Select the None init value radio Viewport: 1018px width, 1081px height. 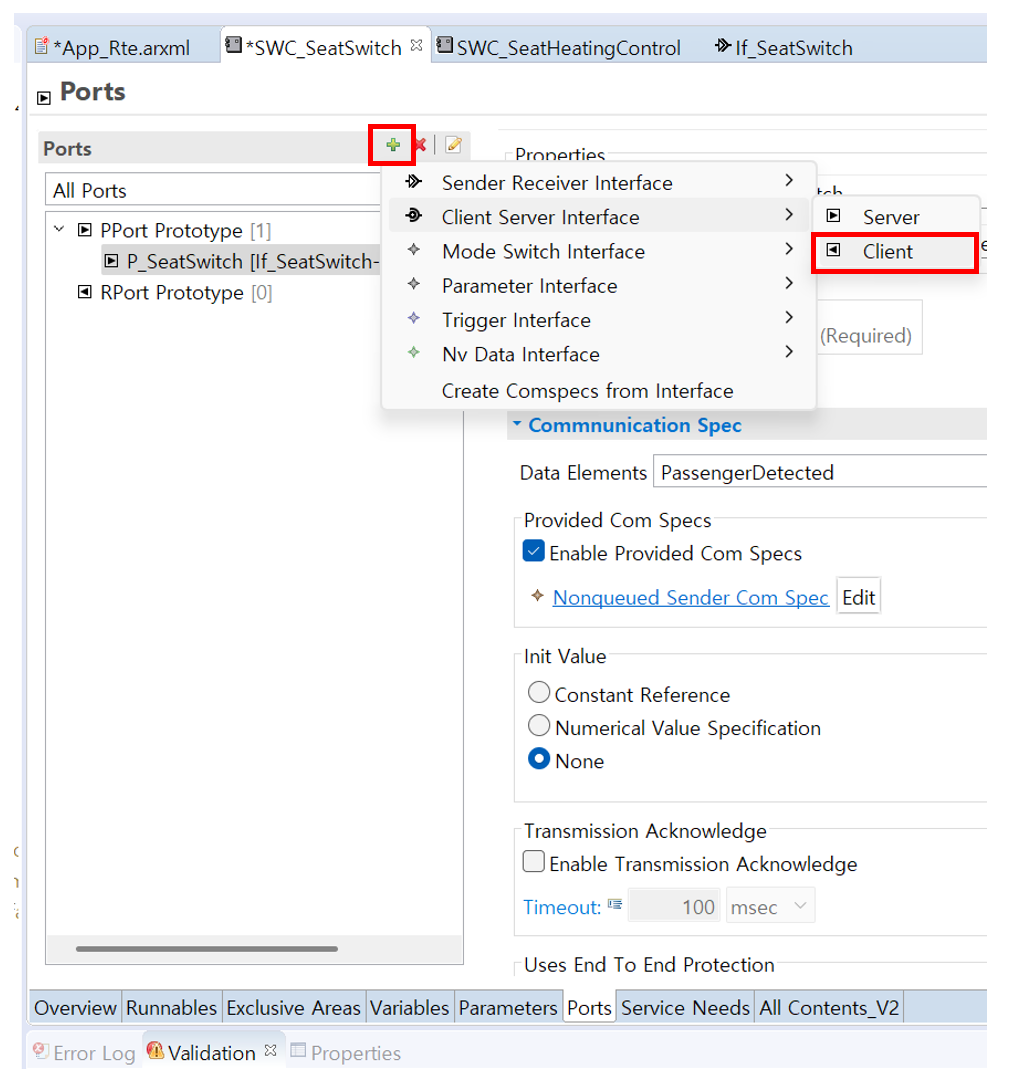539,759
